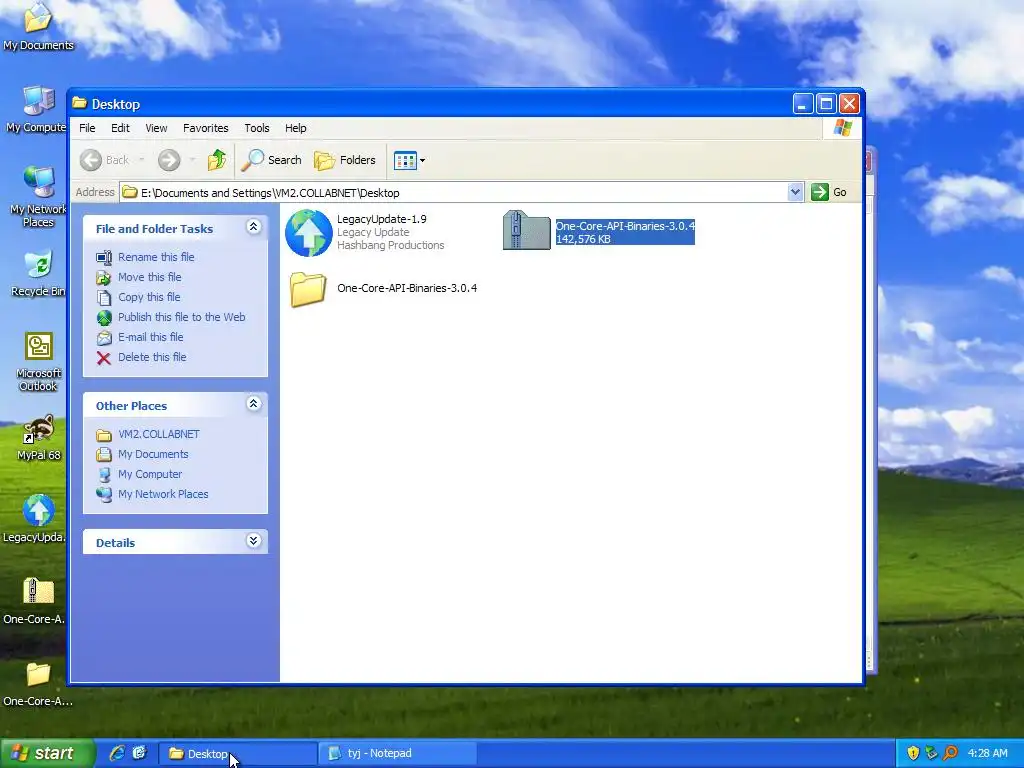Click the safely remove hardware tray icon

[931, 754]
